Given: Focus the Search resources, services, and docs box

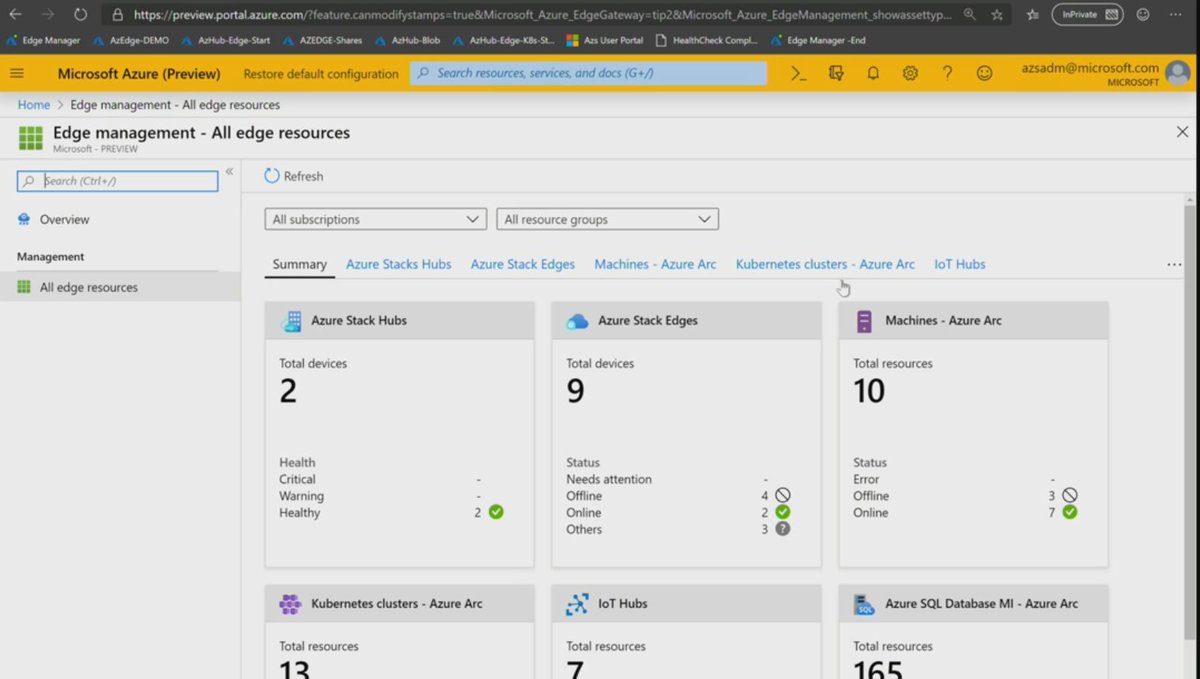Looking at the screenshot, I should 588,73.
